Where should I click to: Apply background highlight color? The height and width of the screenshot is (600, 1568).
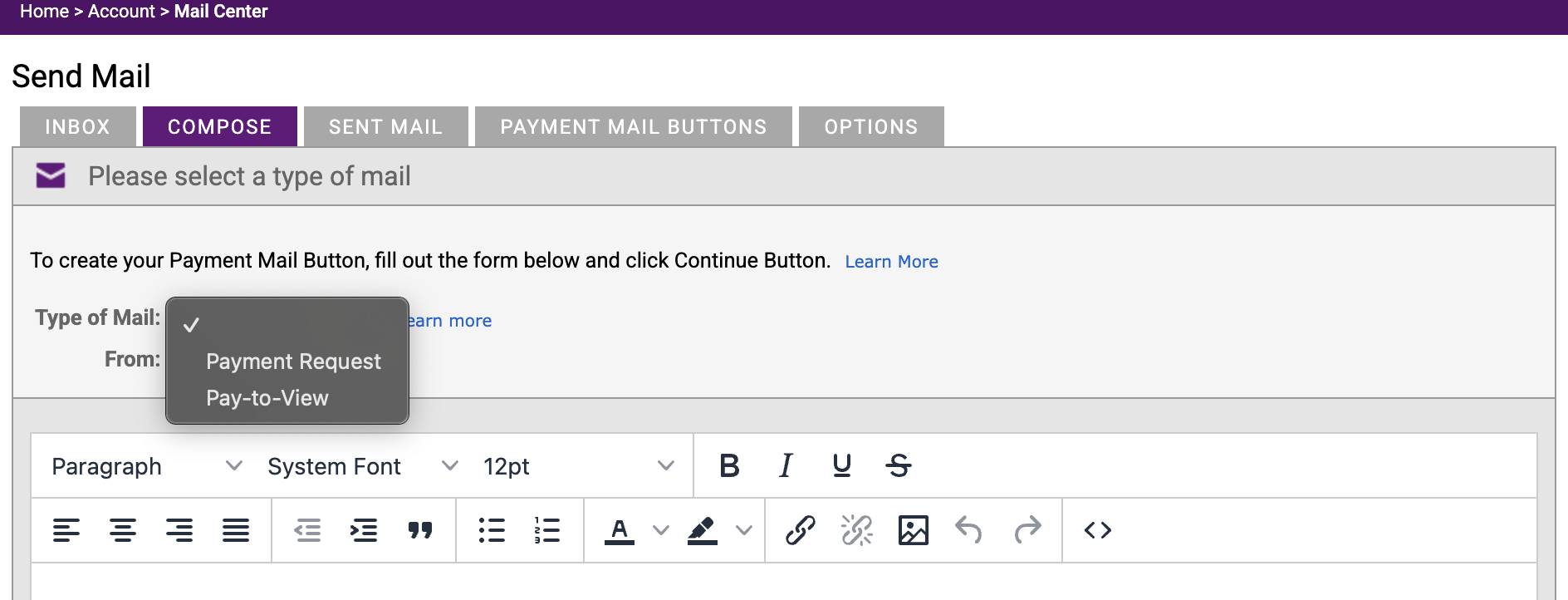[703, 530]
